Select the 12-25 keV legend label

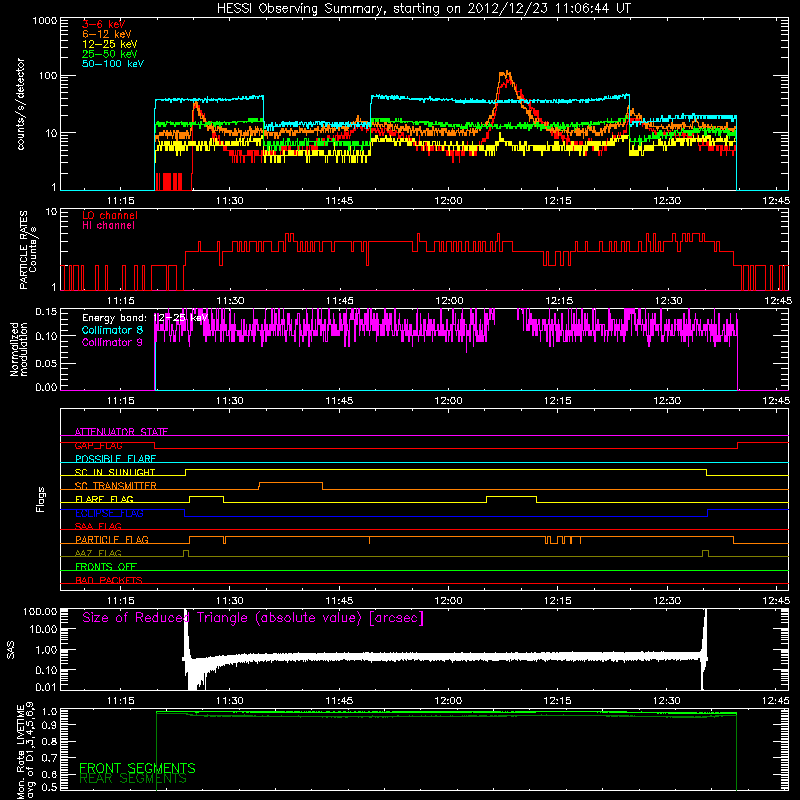click(x=109, y=44)
